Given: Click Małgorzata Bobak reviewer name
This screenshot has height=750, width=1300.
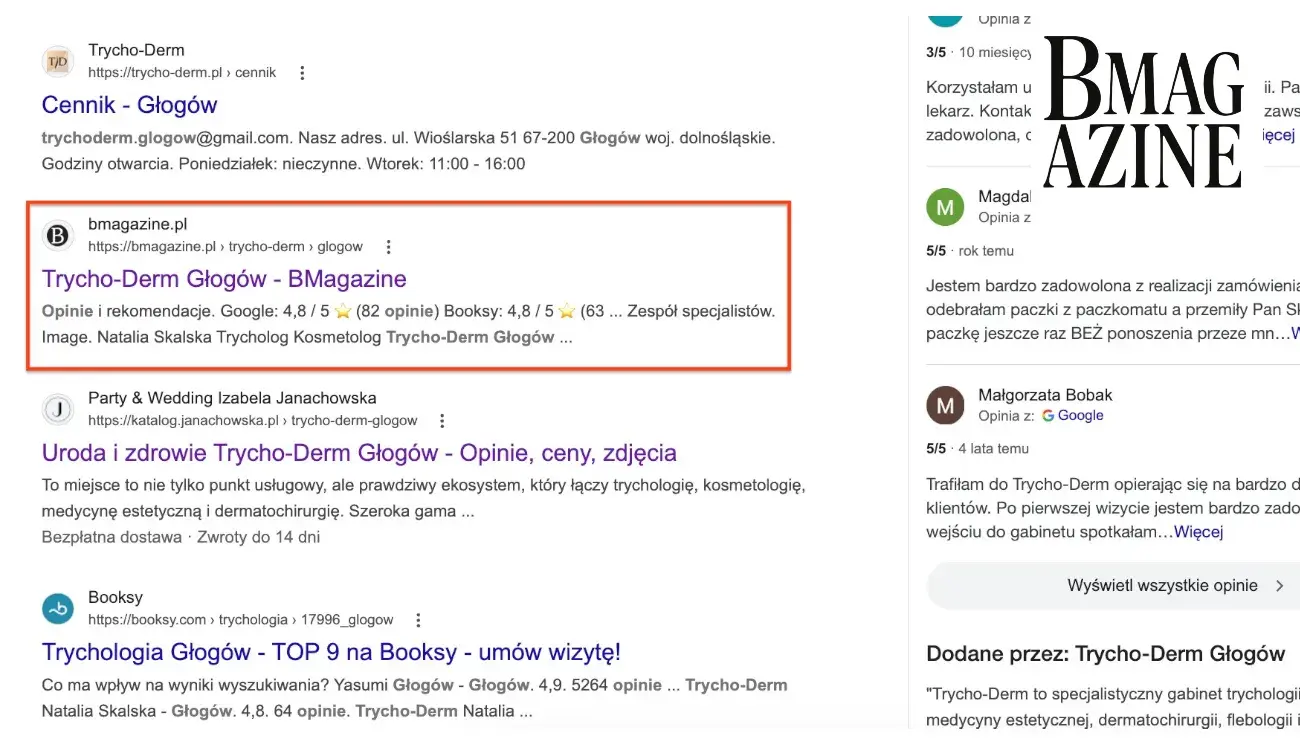Looking at the screenshot, I should coord(1045,395).
